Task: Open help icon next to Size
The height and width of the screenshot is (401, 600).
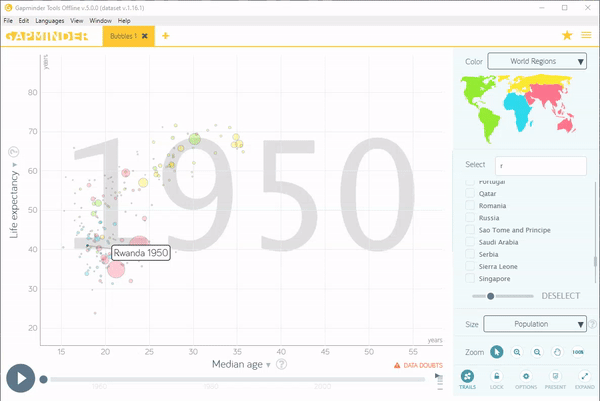Action: tap(592, 324)
